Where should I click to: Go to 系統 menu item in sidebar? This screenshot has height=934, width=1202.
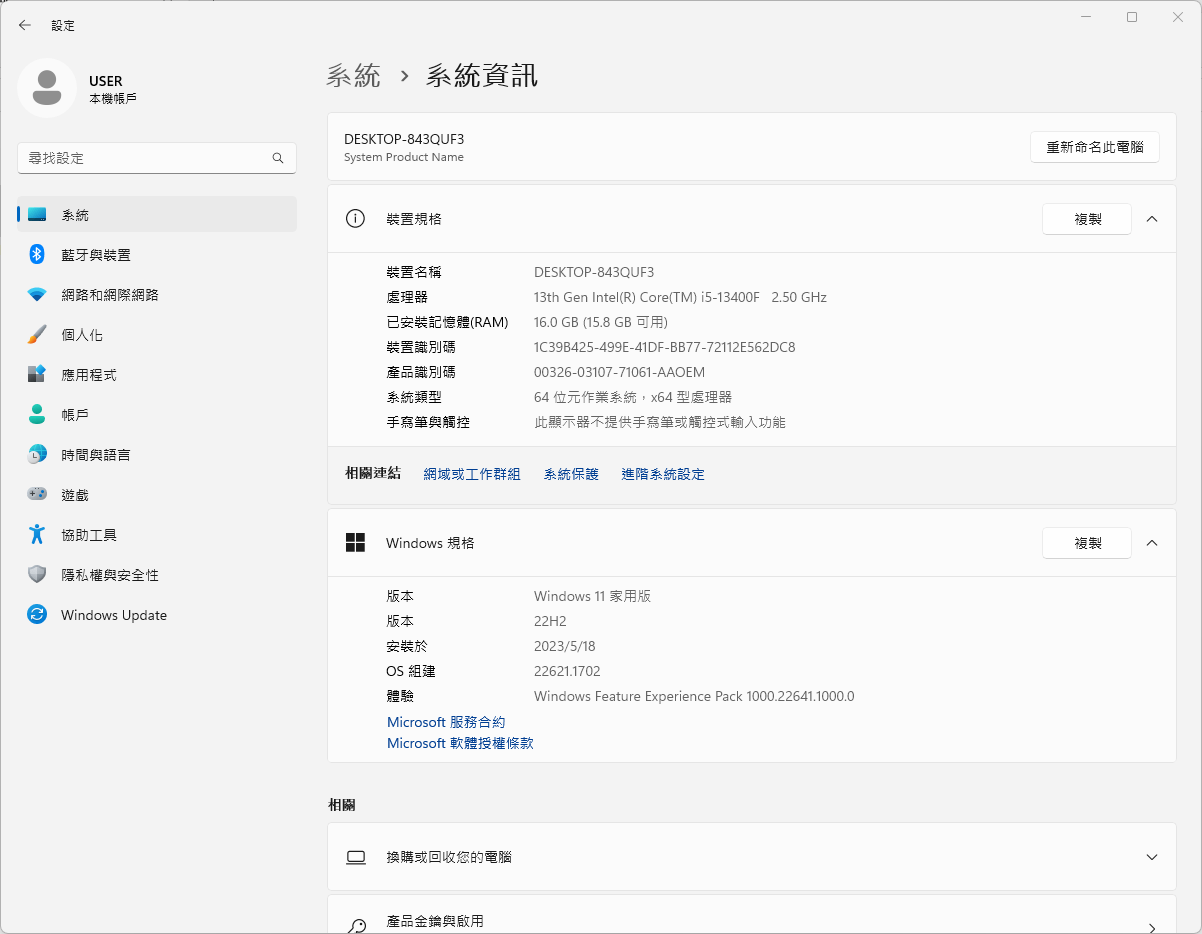[157, 215]
